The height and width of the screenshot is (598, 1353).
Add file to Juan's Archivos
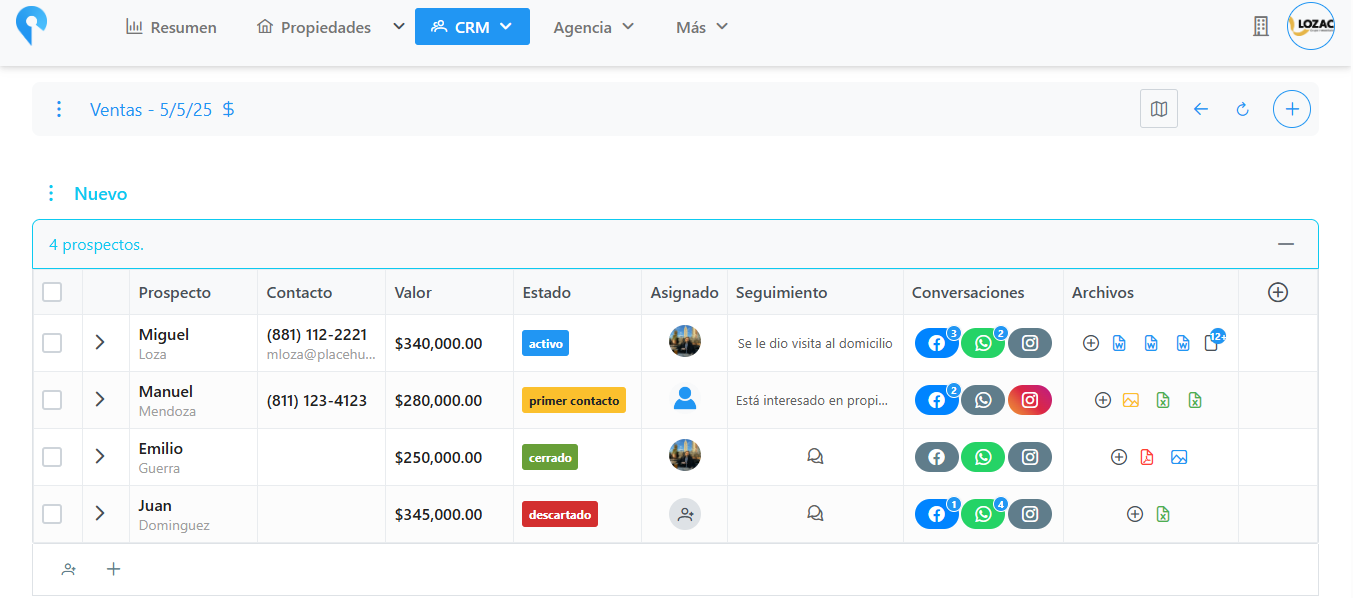tap(1134, 514)
